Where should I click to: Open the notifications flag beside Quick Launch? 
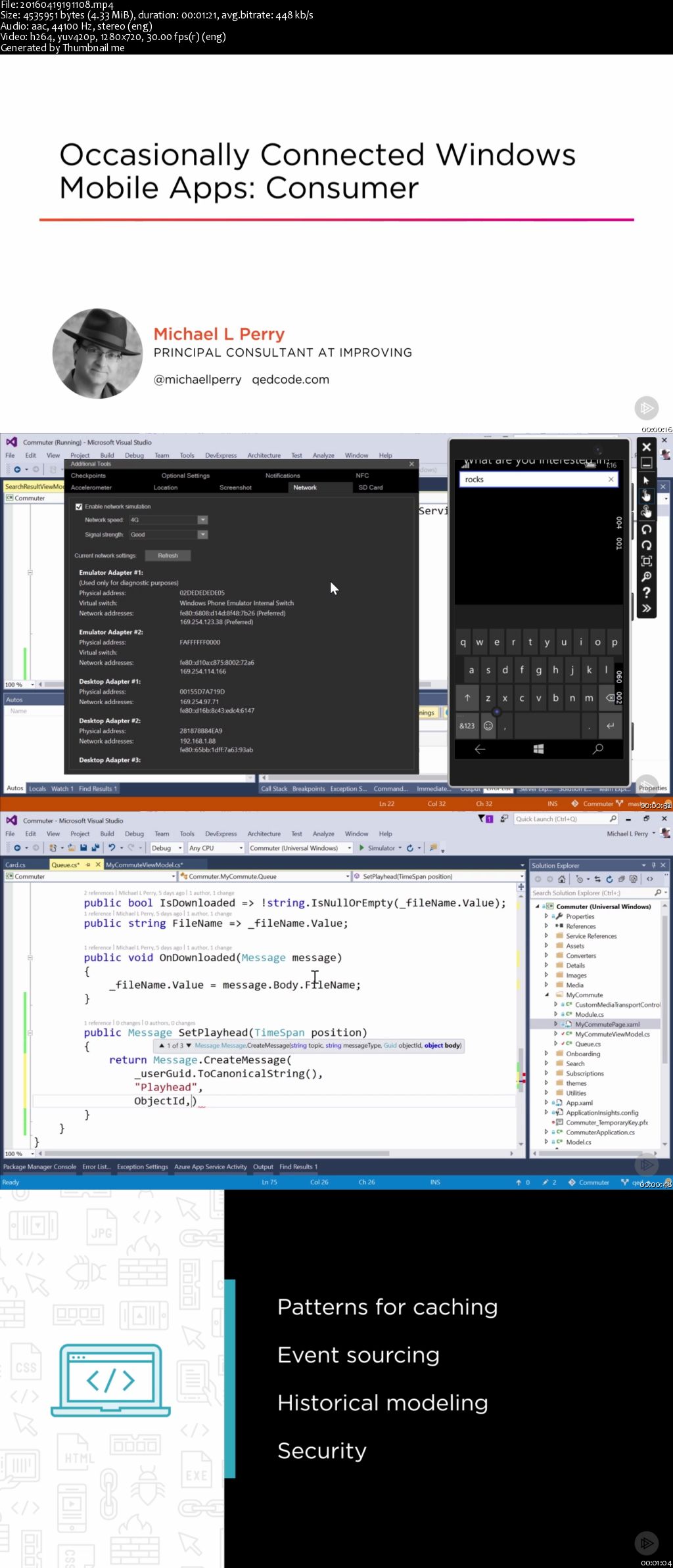point(485,818)
